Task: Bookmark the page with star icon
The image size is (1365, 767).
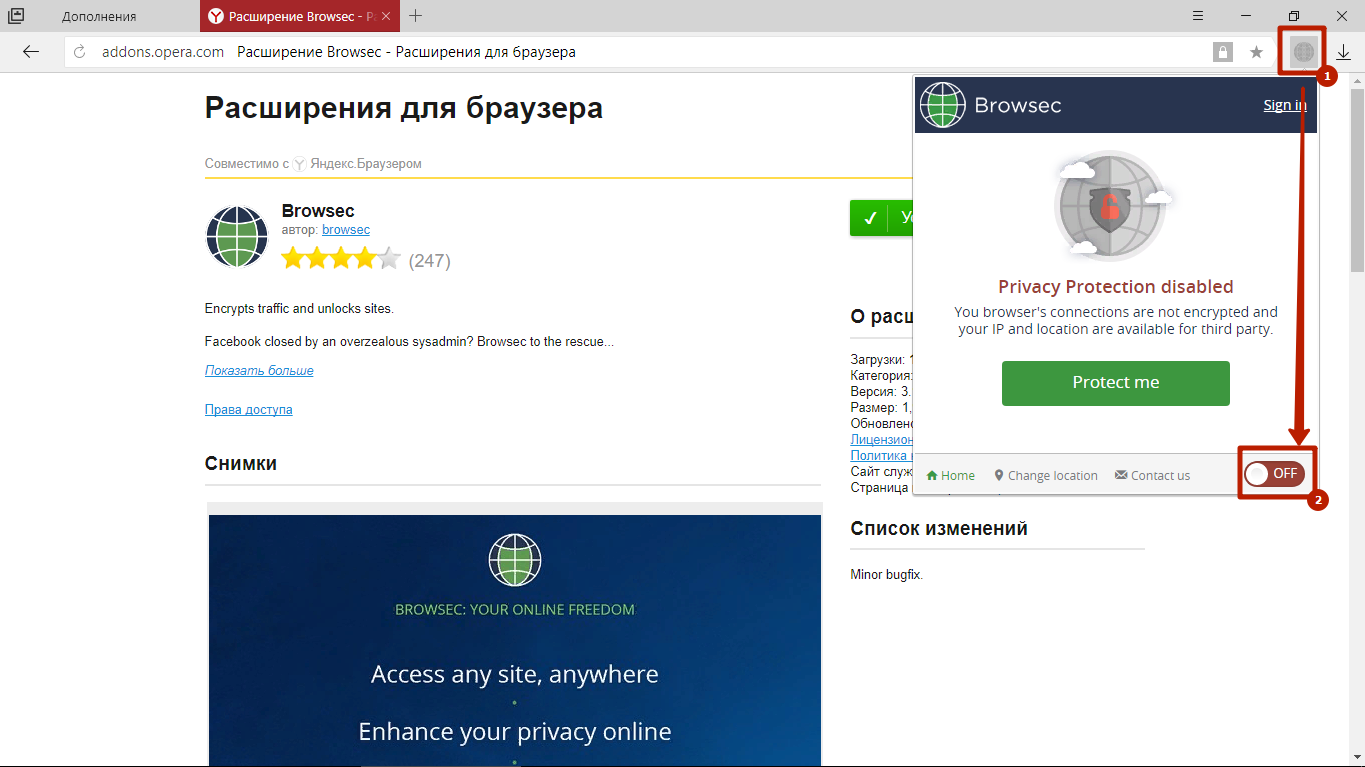Action: tap(1256, 52)
